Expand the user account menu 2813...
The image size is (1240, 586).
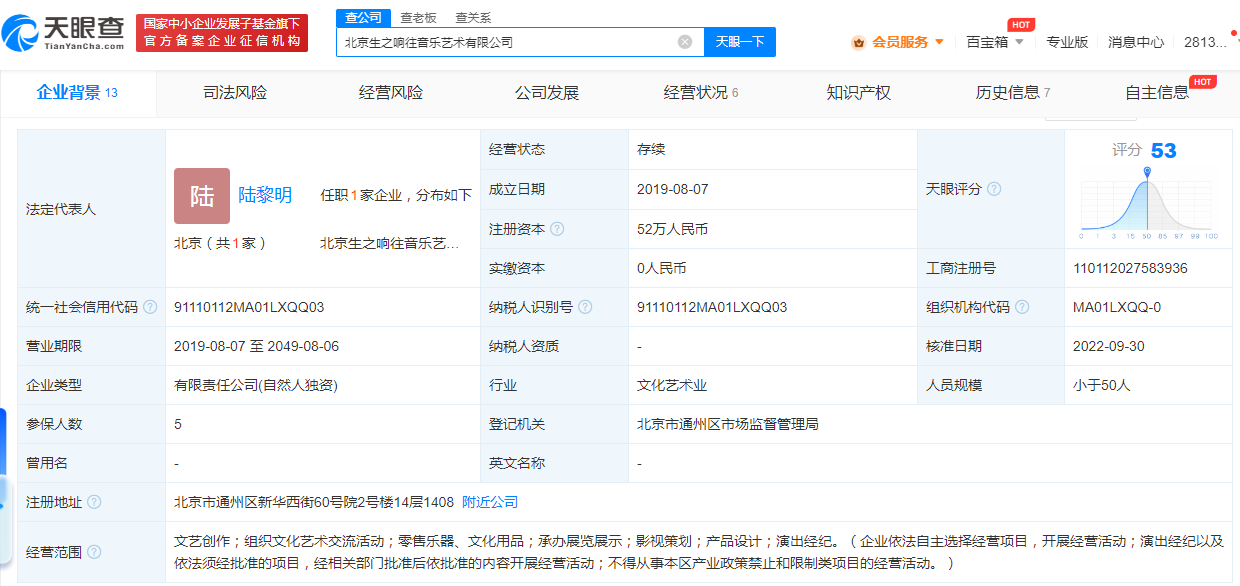pyautogui.click(x=1210, y=42)
